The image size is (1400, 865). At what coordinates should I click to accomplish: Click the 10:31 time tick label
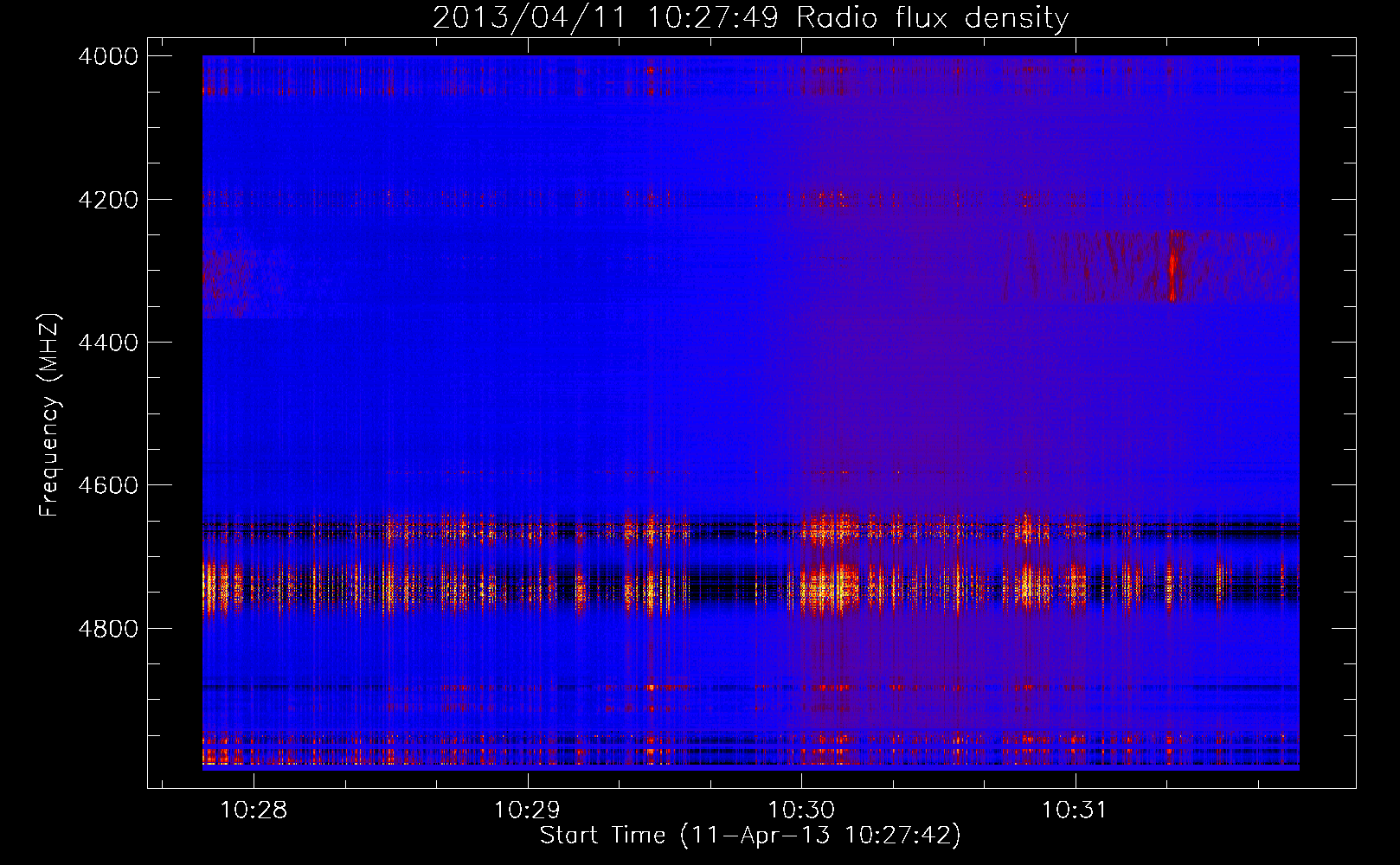click(x=1075, y=810)
